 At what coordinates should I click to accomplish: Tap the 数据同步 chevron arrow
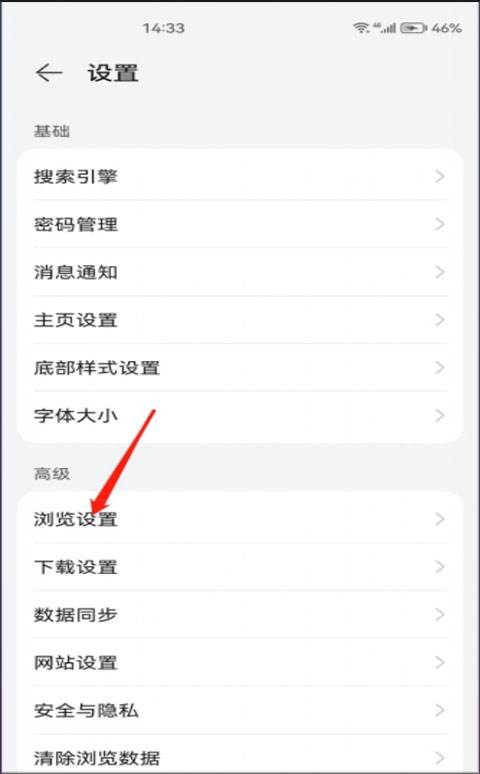click(440, 615)
